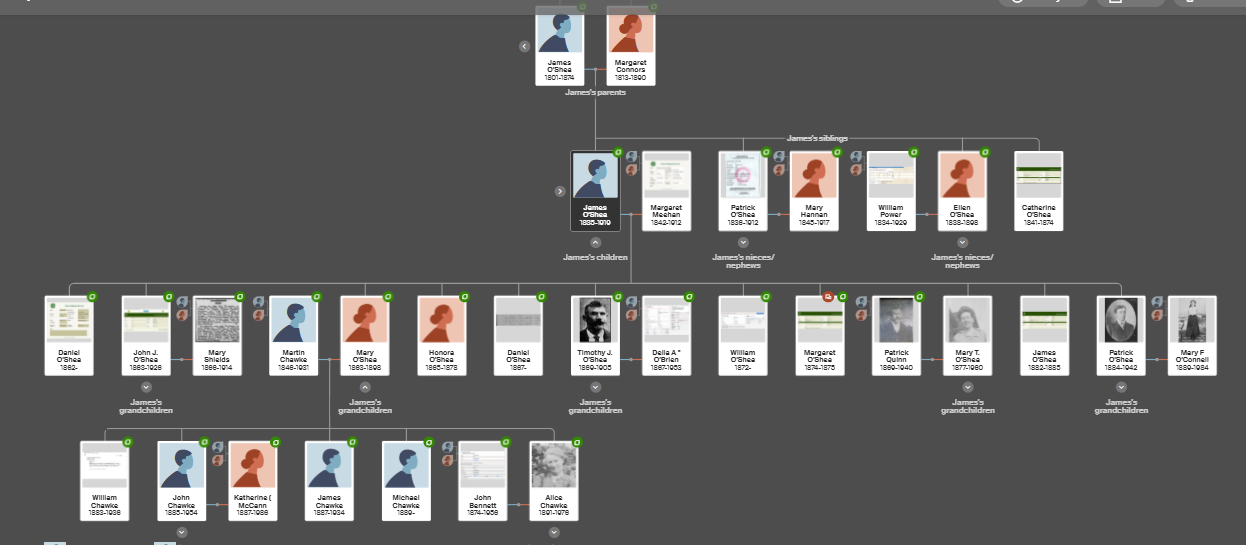Open the green leaf hint on William Power
This screenshot has width=1246, height=545.
tap(914, 152)
